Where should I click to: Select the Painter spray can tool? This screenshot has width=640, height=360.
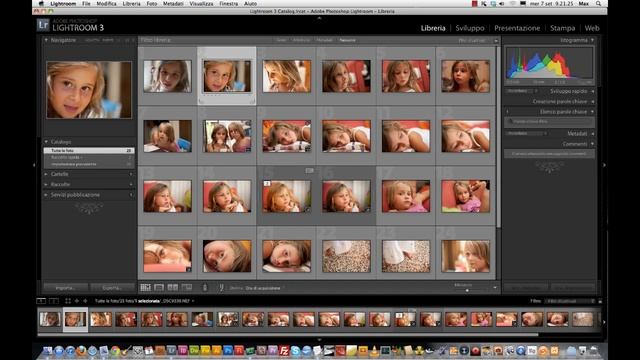205,288
